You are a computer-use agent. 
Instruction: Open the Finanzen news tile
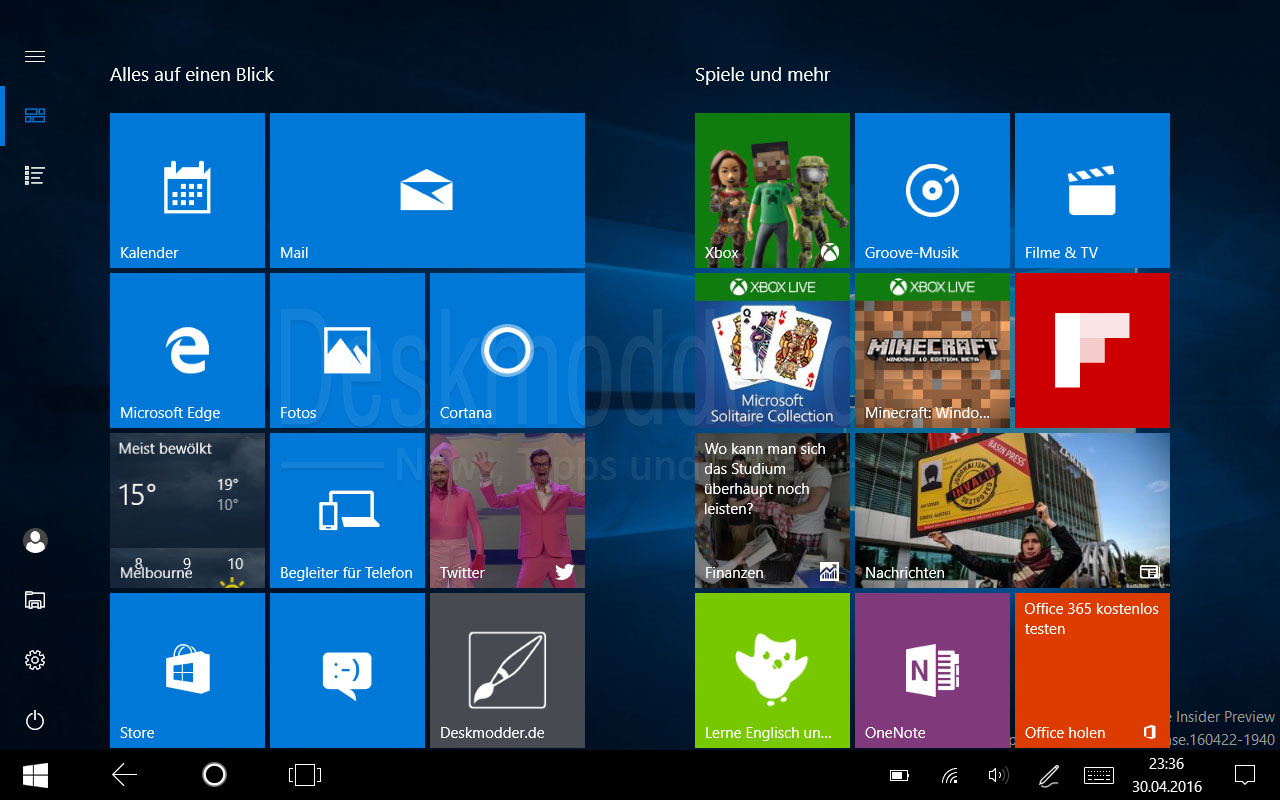pyautogui.click(x=772, y=510)
